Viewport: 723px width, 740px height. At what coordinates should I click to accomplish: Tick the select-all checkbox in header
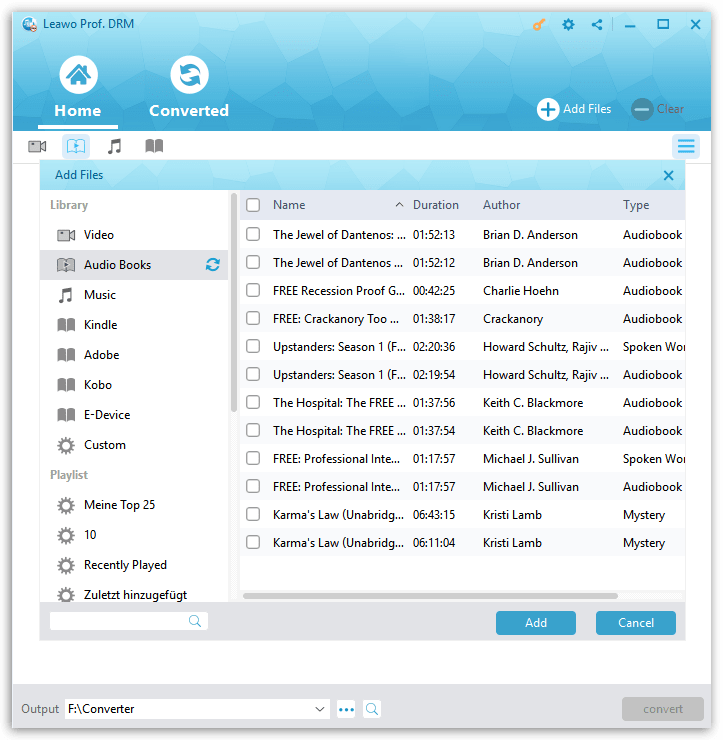coord(253,205)
